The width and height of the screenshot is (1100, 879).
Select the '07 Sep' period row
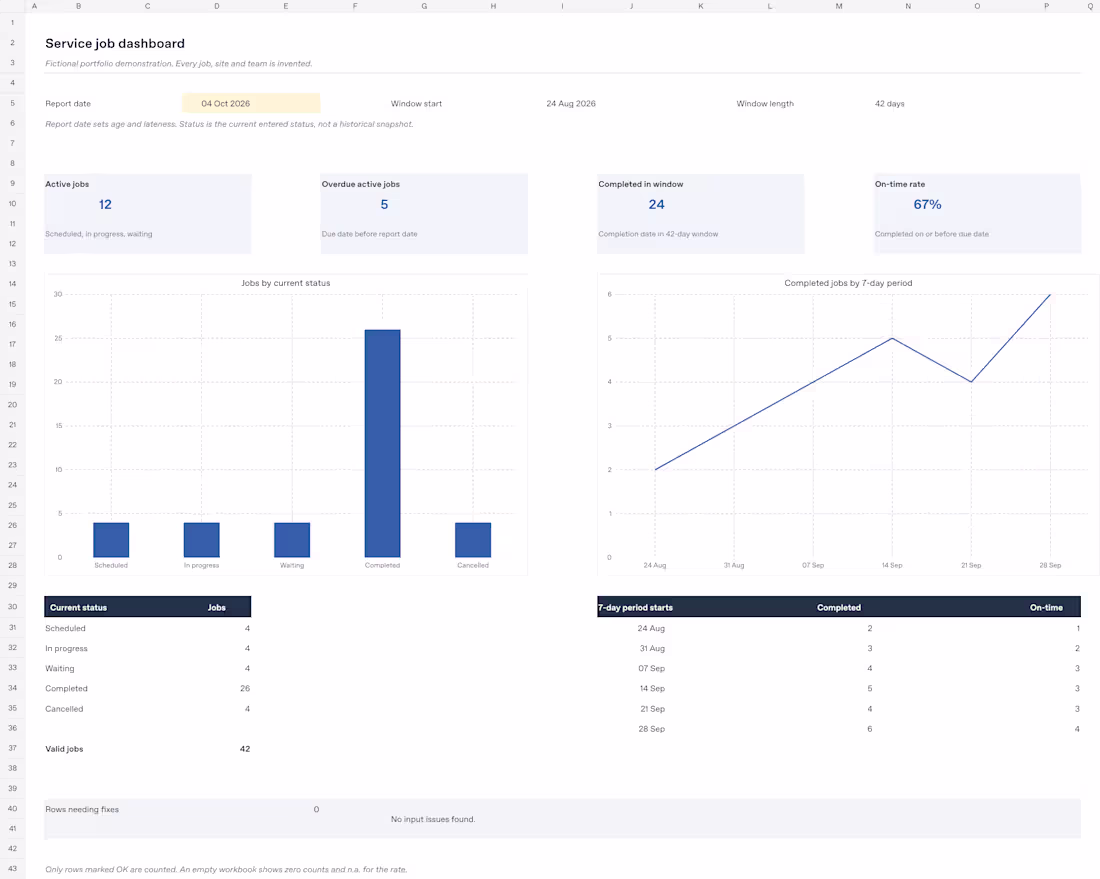point(839,669)
